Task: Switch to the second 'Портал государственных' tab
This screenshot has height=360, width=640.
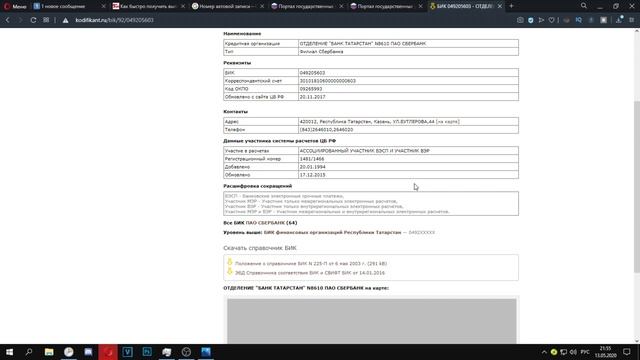Action: (385, 6)
